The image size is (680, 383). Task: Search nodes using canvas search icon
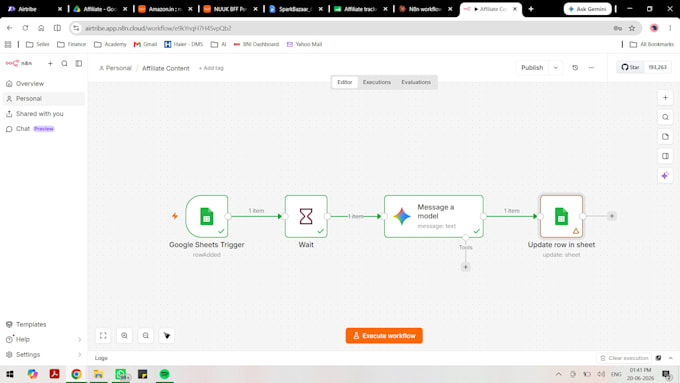(665, 117)
